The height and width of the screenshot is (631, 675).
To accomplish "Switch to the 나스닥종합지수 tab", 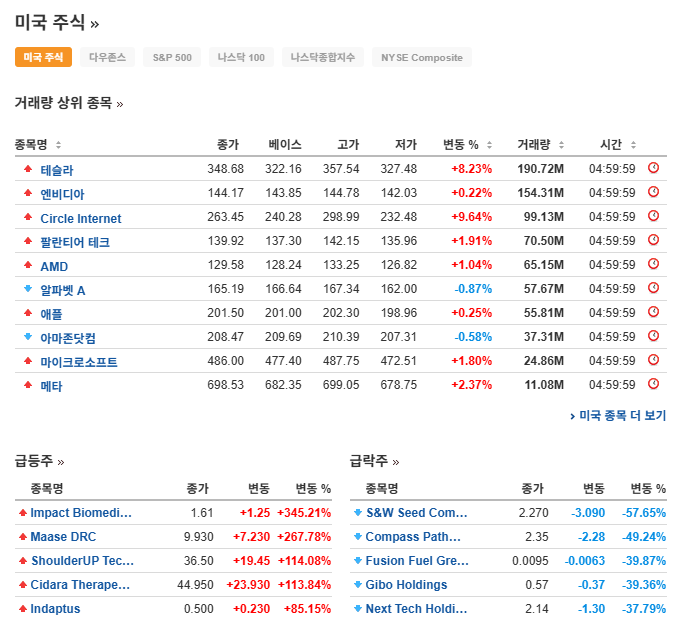I will 323,57.
